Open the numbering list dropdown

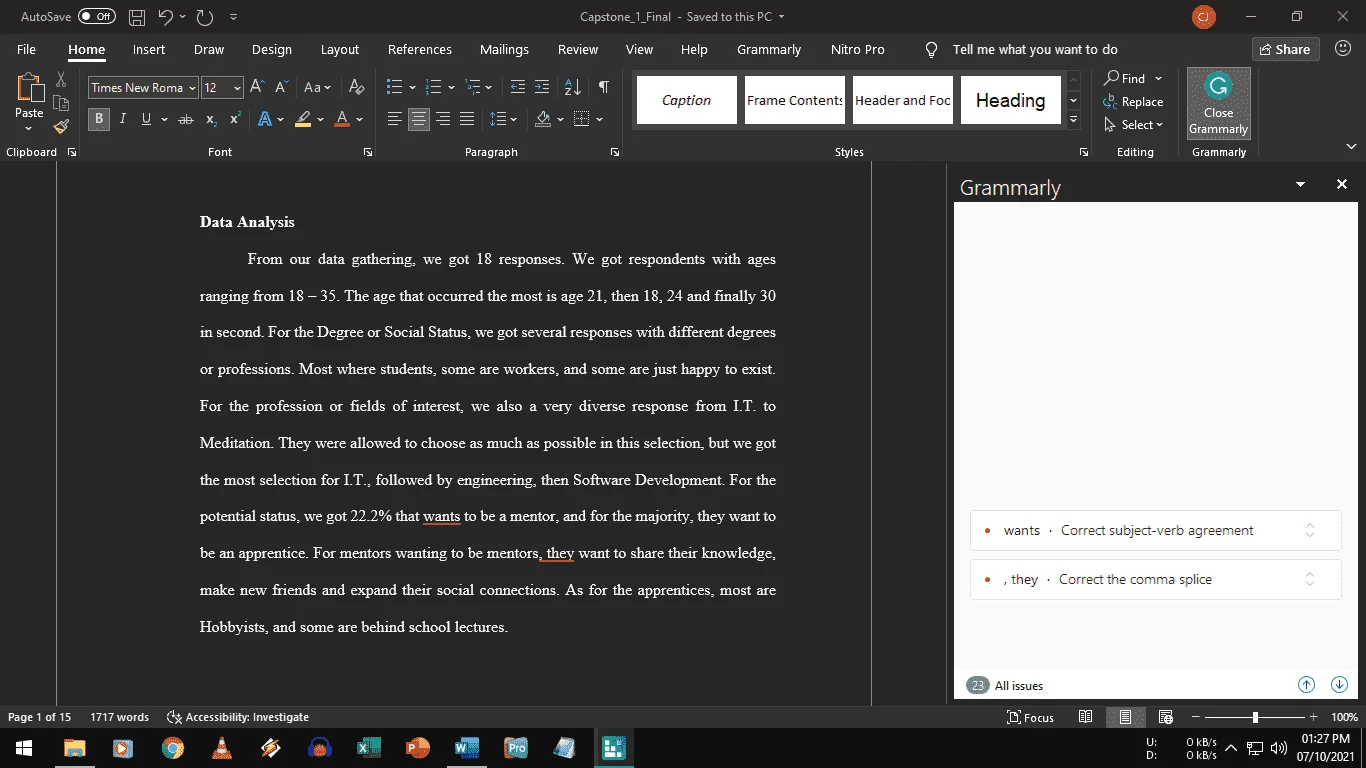(451, 88)
